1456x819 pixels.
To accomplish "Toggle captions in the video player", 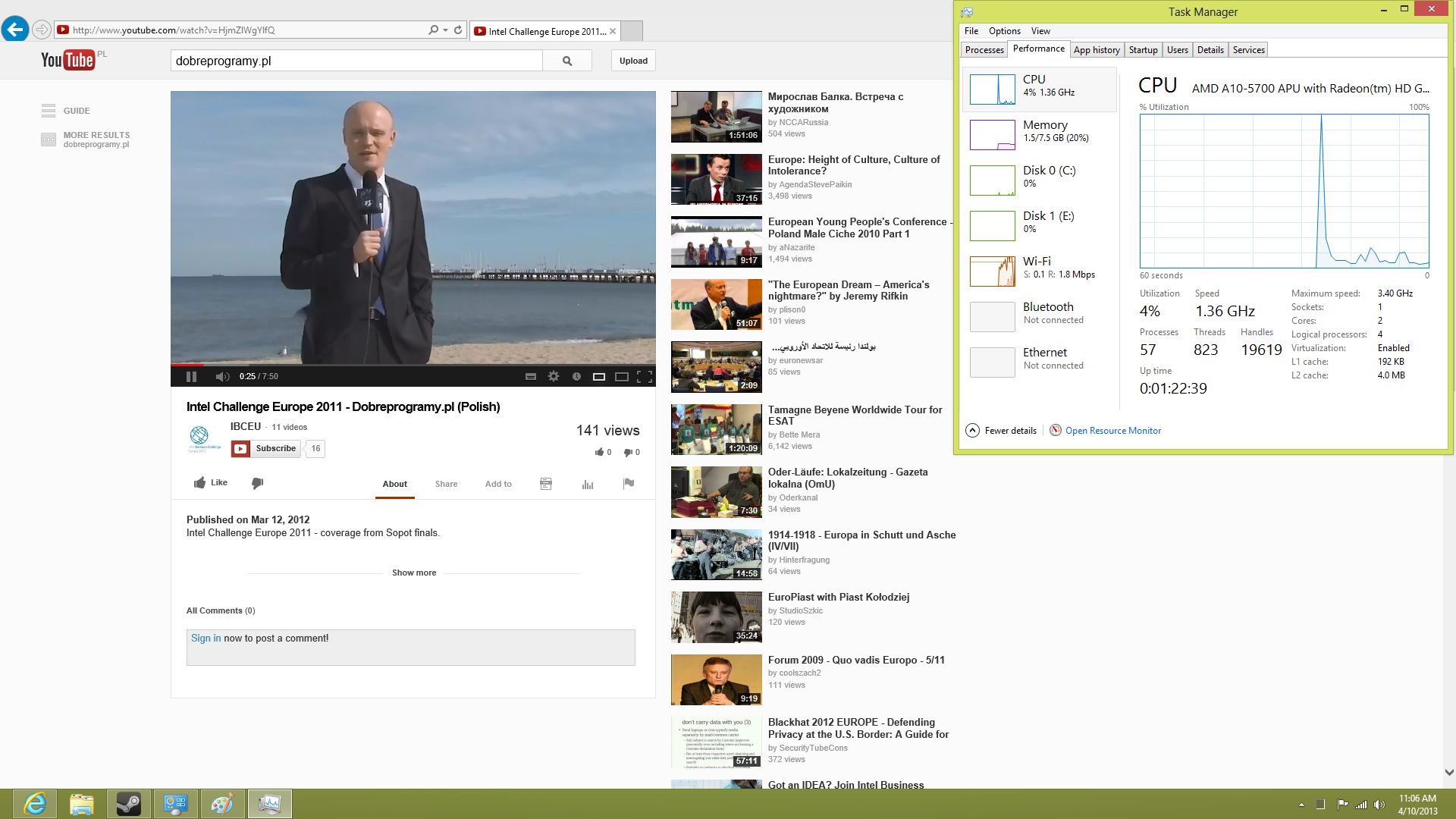I will 531,376.
